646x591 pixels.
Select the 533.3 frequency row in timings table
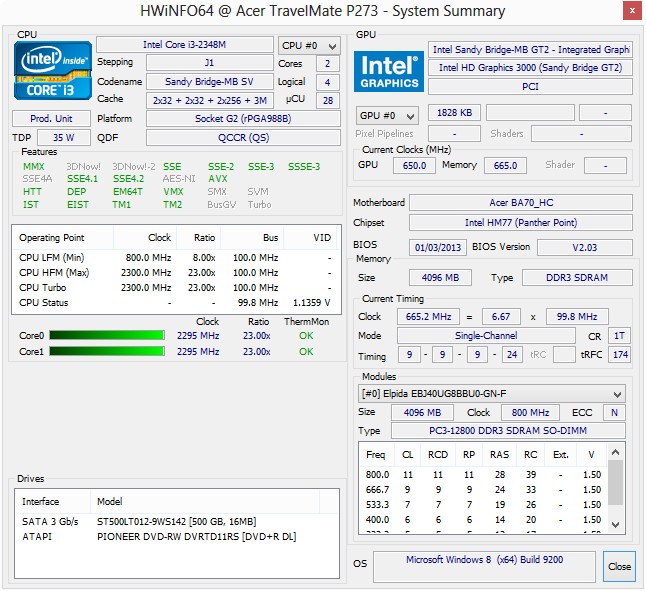pos(483,505)
